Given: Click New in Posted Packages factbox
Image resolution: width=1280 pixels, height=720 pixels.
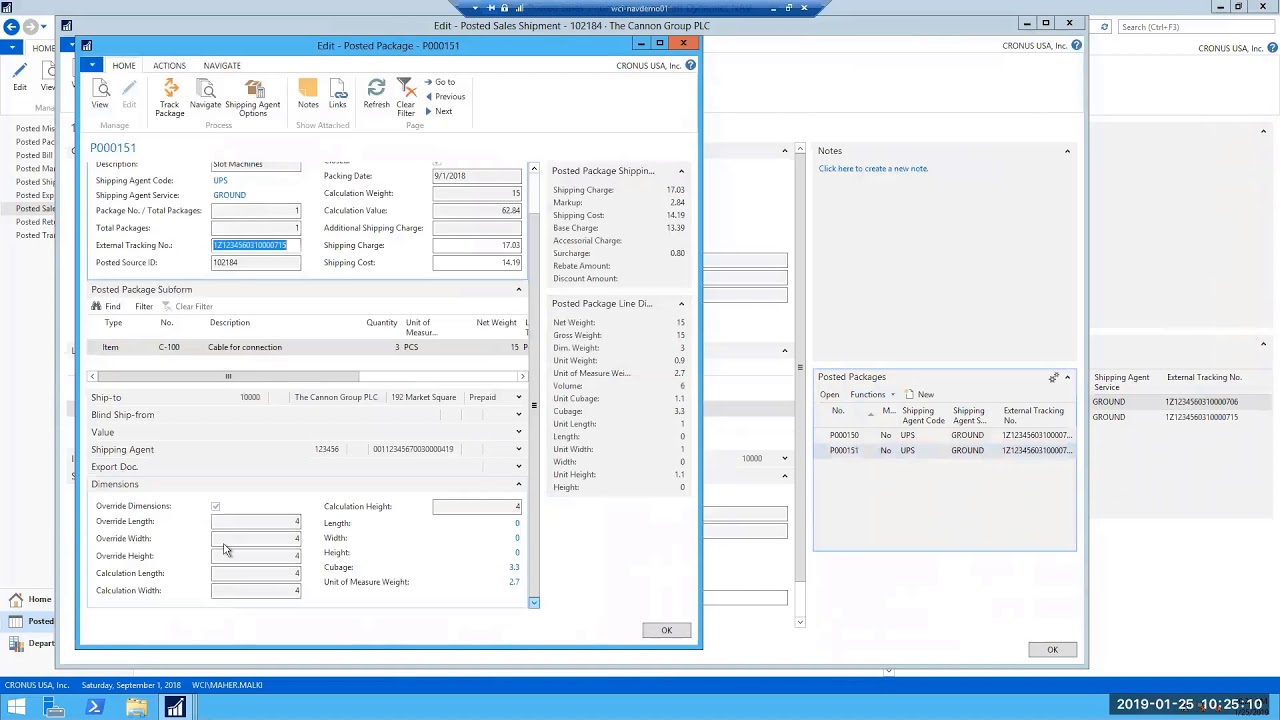Looking at the screenshot, I should pos(920,394).
